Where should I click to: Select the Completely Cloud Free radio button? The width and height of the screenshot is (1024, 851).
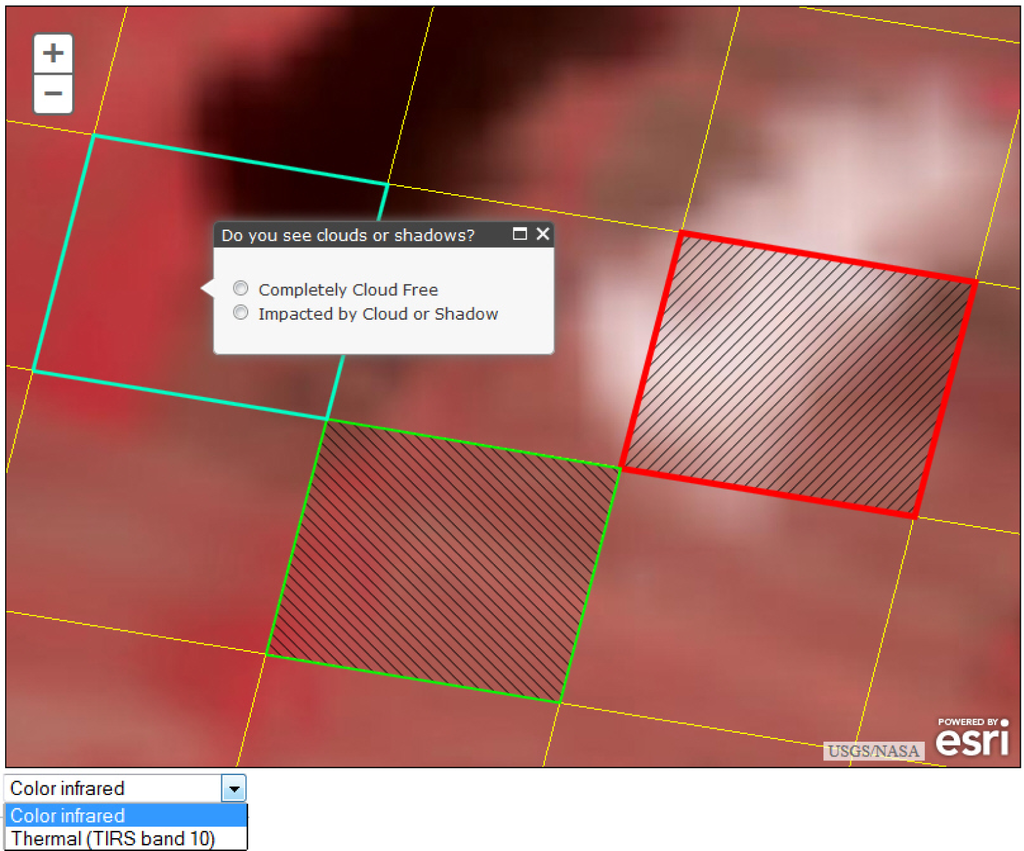coord(241,289)
